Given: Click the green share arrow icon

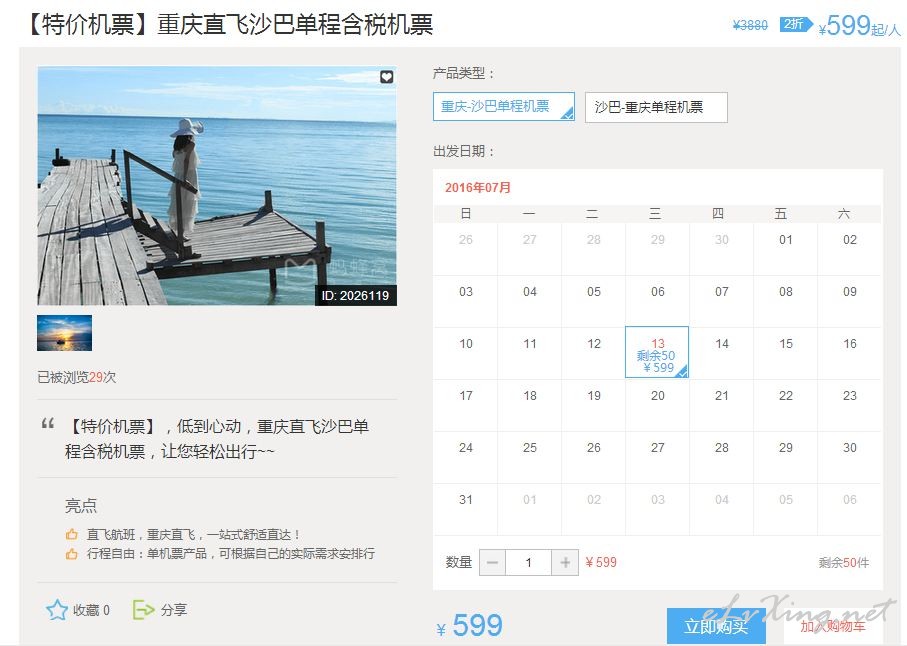Looking at the screenshot, I should click(x=143, y=610).
